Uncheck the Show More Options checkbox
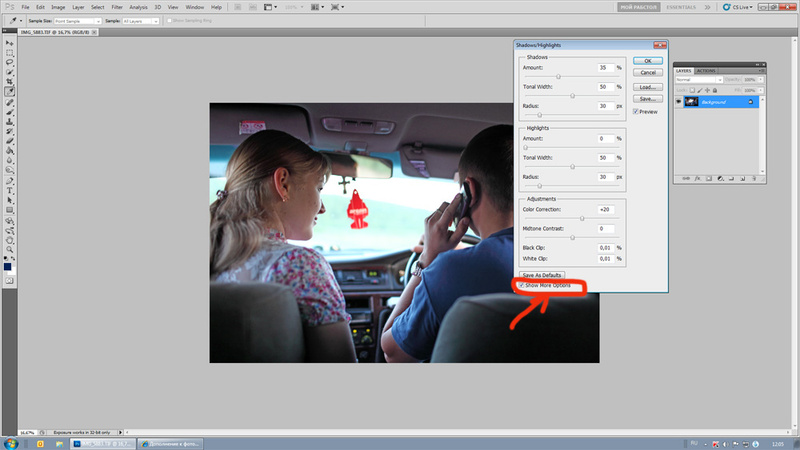Screen dimensions: 800x450 (x=522, y=285)
